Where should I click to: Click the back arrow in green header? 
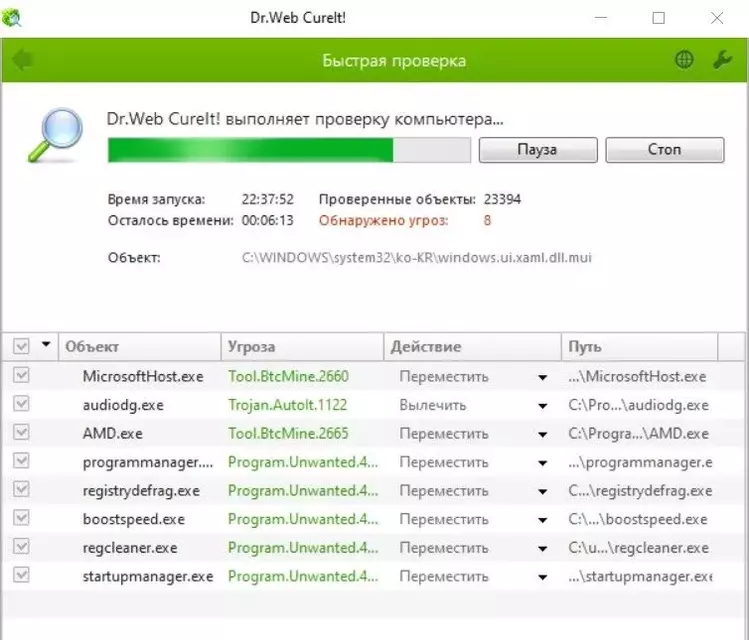(x=22, y=60)
